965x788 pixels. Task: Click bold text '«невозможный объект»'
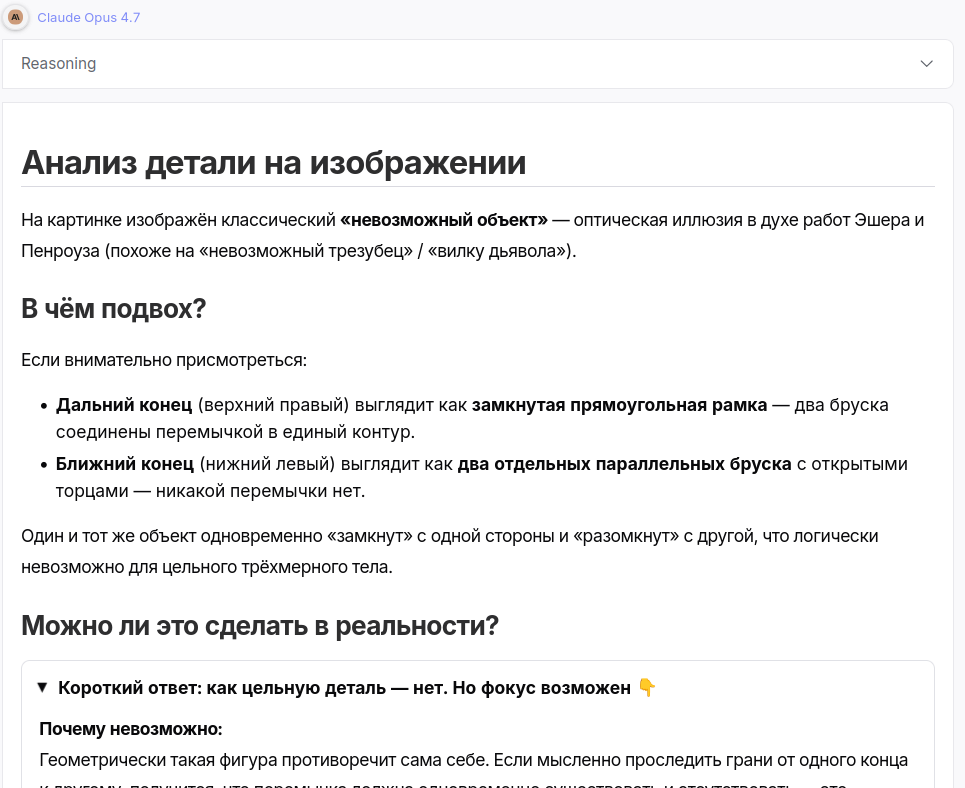pyautogui.click(x=444, y=220)
